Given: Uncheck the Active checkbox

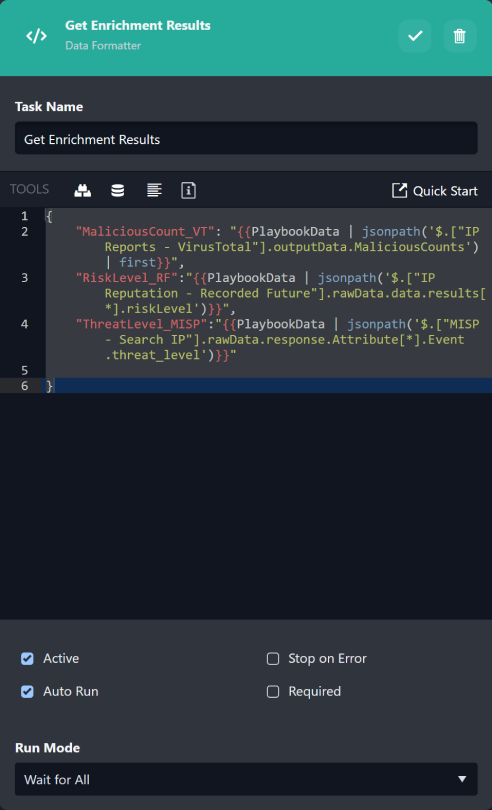Looking at the screenshot, I should coord(27,659).
